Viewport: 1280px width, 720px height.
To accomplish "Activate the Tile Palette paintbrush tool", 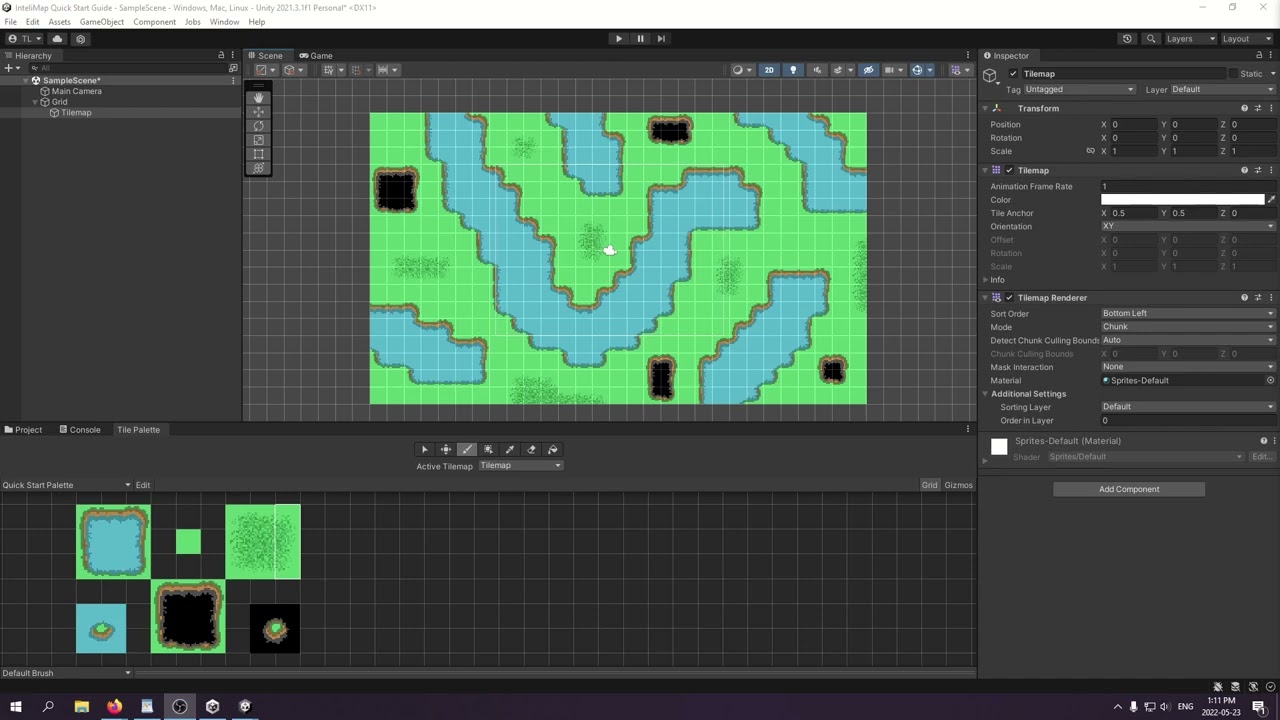I will (x=467, y=450).
